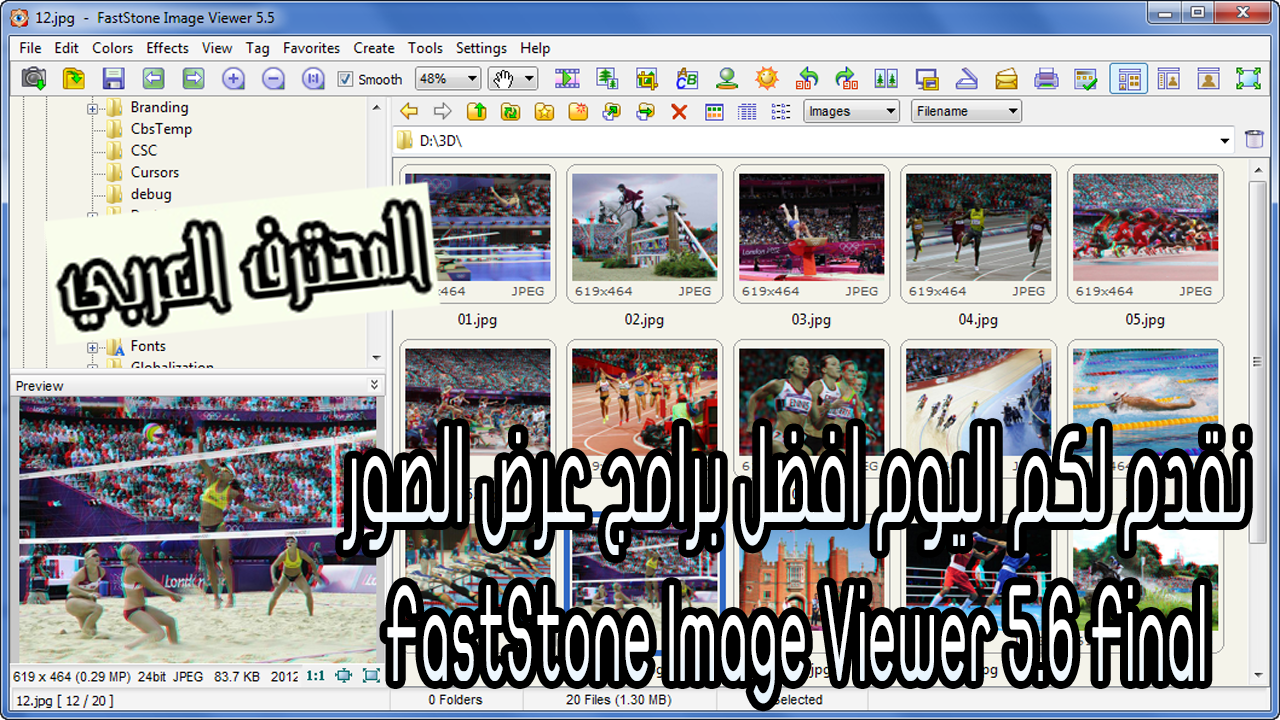Click the Actual Size 1:1 toolbar icon
This screenshot has height=720, width=1280.
coord(313,78)
